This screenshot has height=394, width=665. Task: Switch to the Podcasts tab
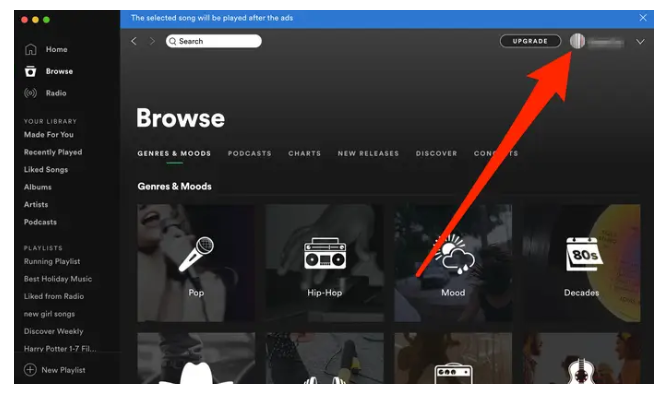tap(249, 154)
